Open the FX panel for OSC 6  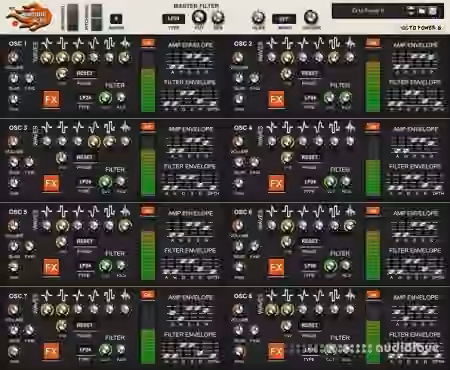pyautogui.click(x=276, y=267)
